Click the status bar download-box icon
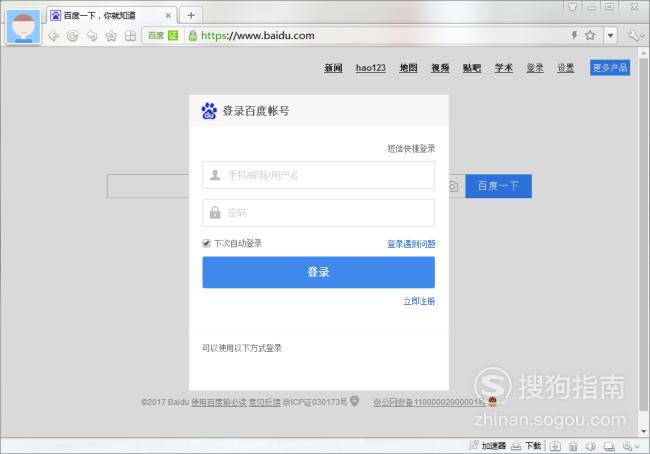 (555, 446)
